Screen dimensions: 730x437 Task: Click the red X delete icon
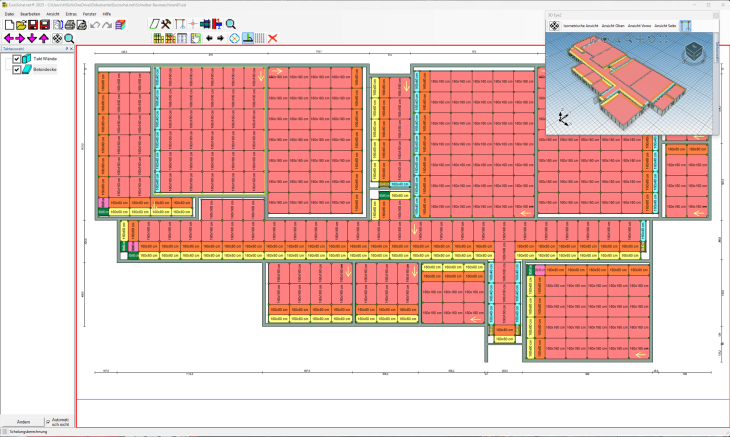(273, 38)
